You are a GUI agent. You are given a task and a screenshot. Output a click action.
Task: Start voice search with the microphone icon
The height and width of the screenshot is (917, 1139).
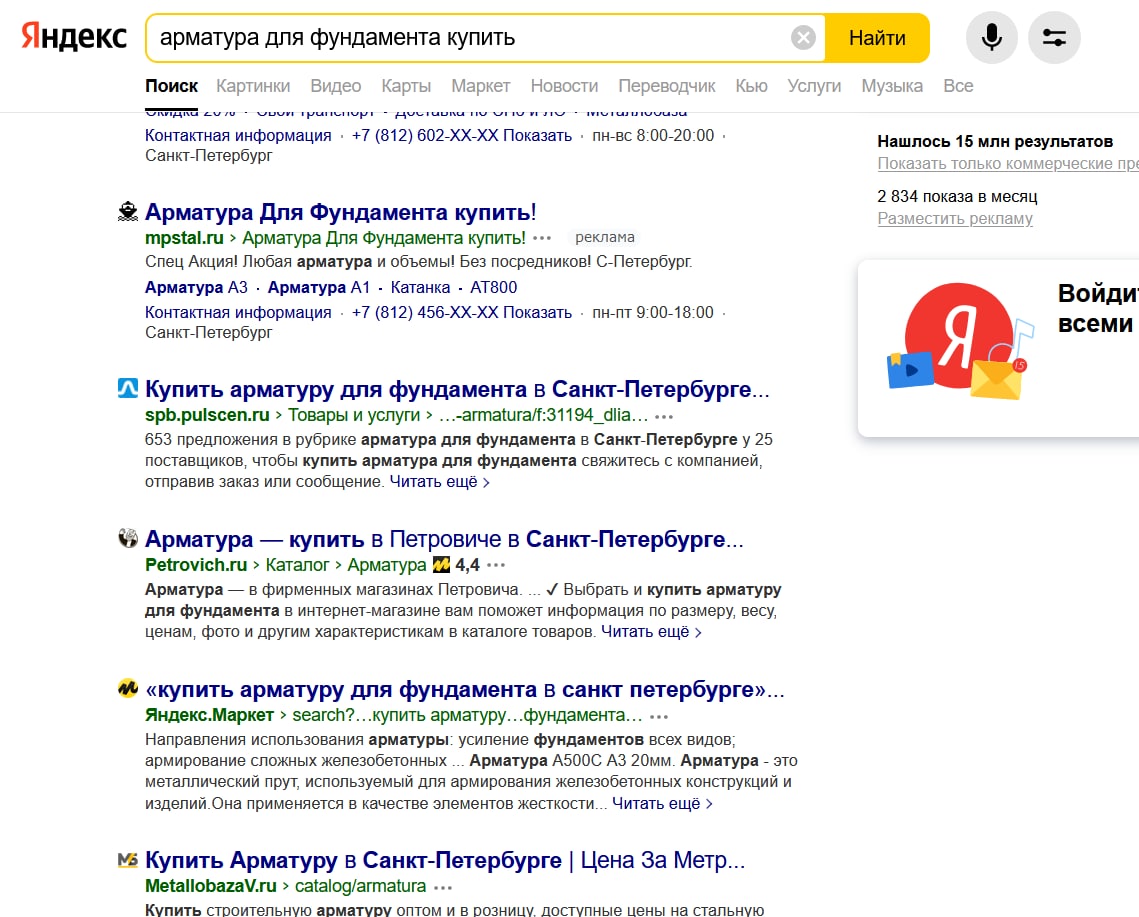click(992, 37)
